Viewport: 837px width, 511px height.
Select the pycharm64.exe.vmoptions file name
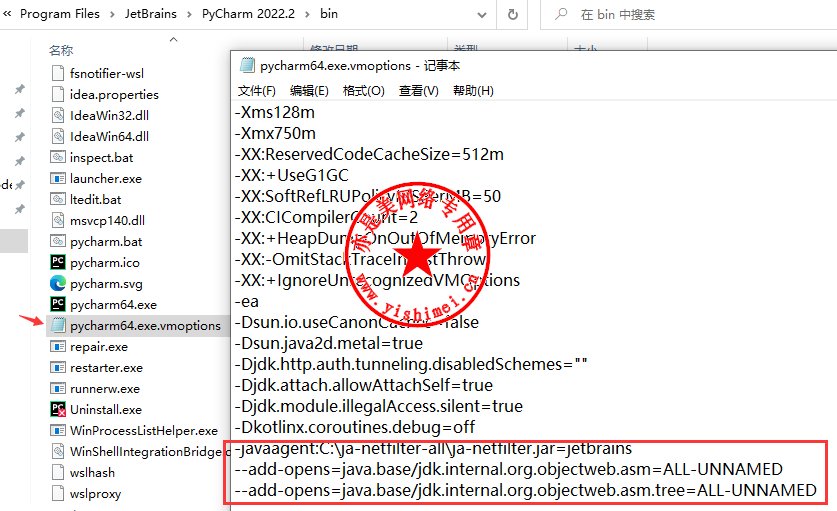[x=145, y=326]
